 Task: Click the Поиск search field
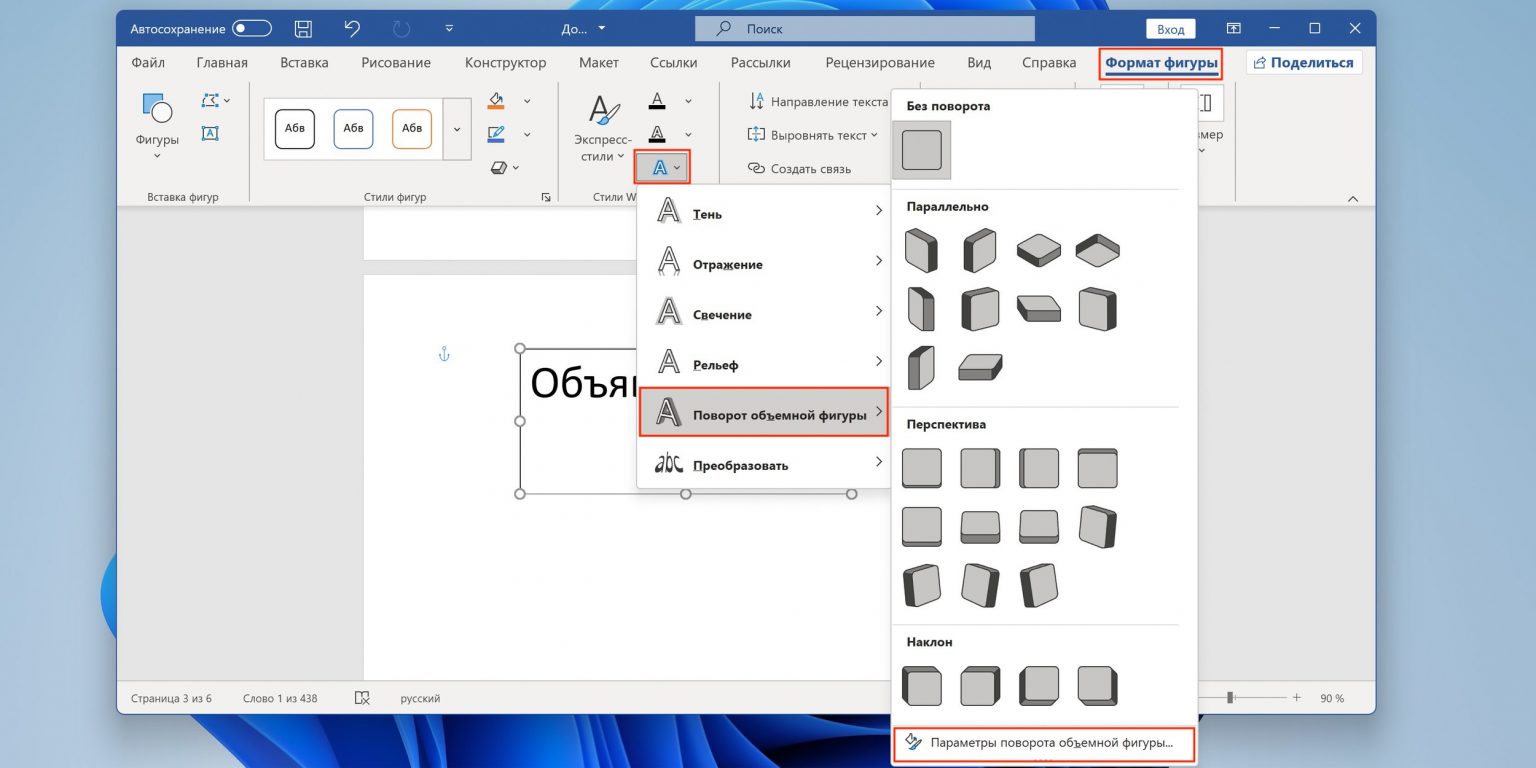(x=865, y=29)
